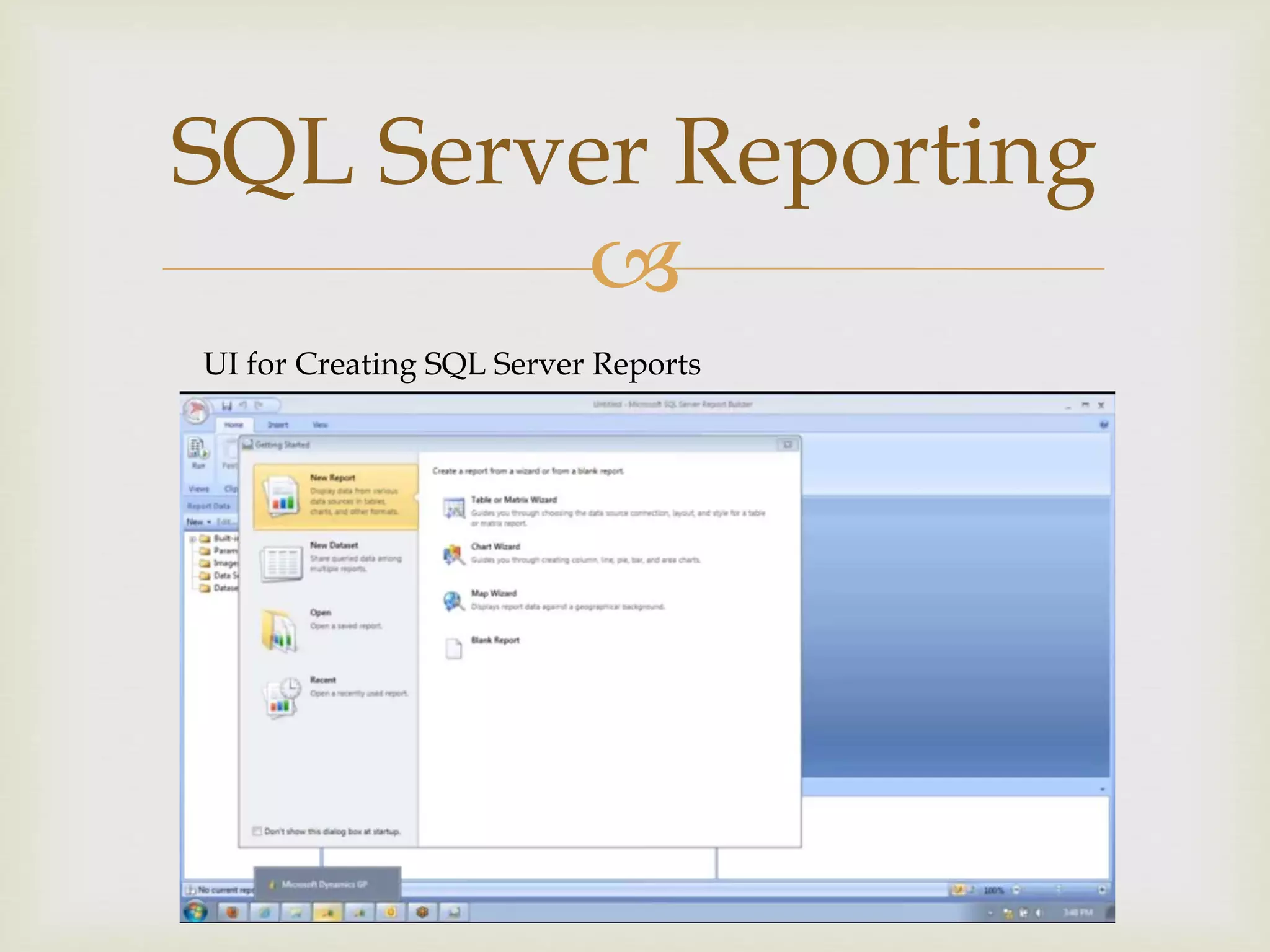
Task: Click the Undo arrow in quick access toolbar
Action: tap(243, 405)
